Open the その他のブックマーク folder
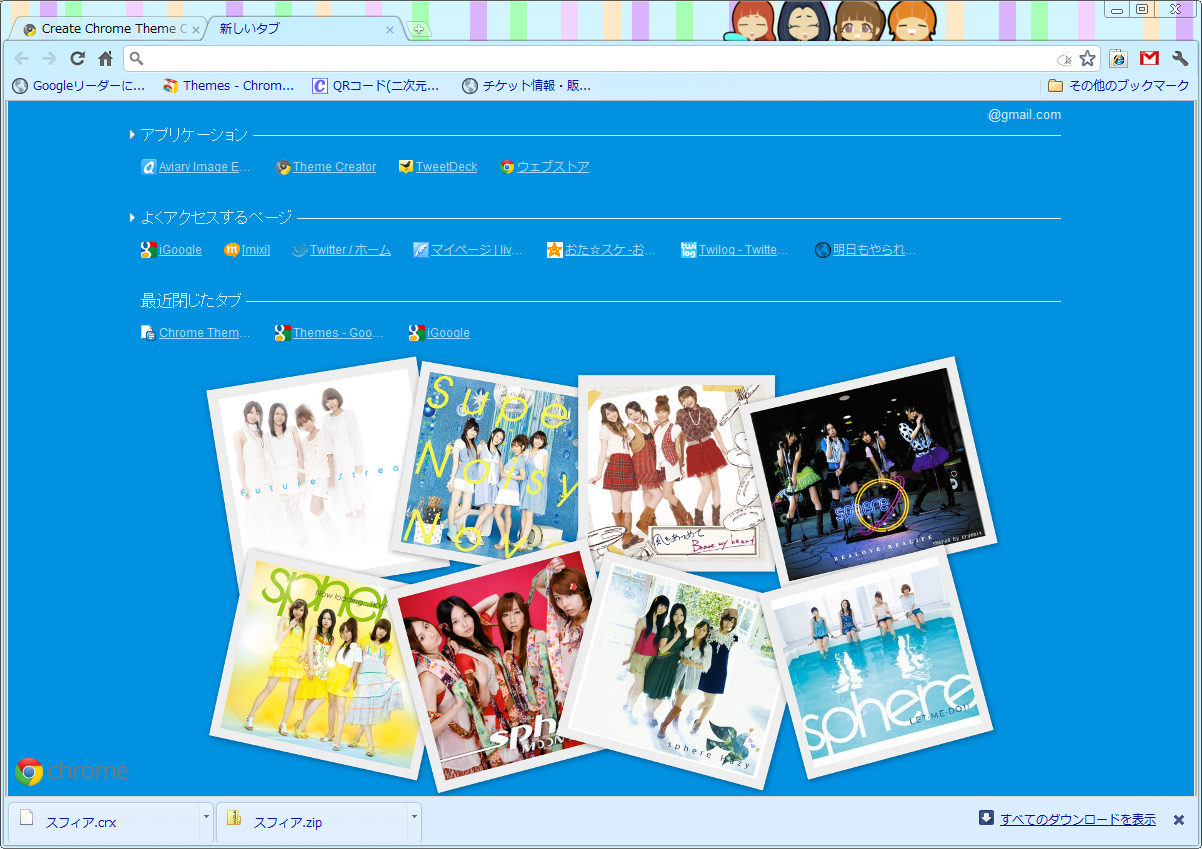The image size is (1202, 849). point(1118,86)
